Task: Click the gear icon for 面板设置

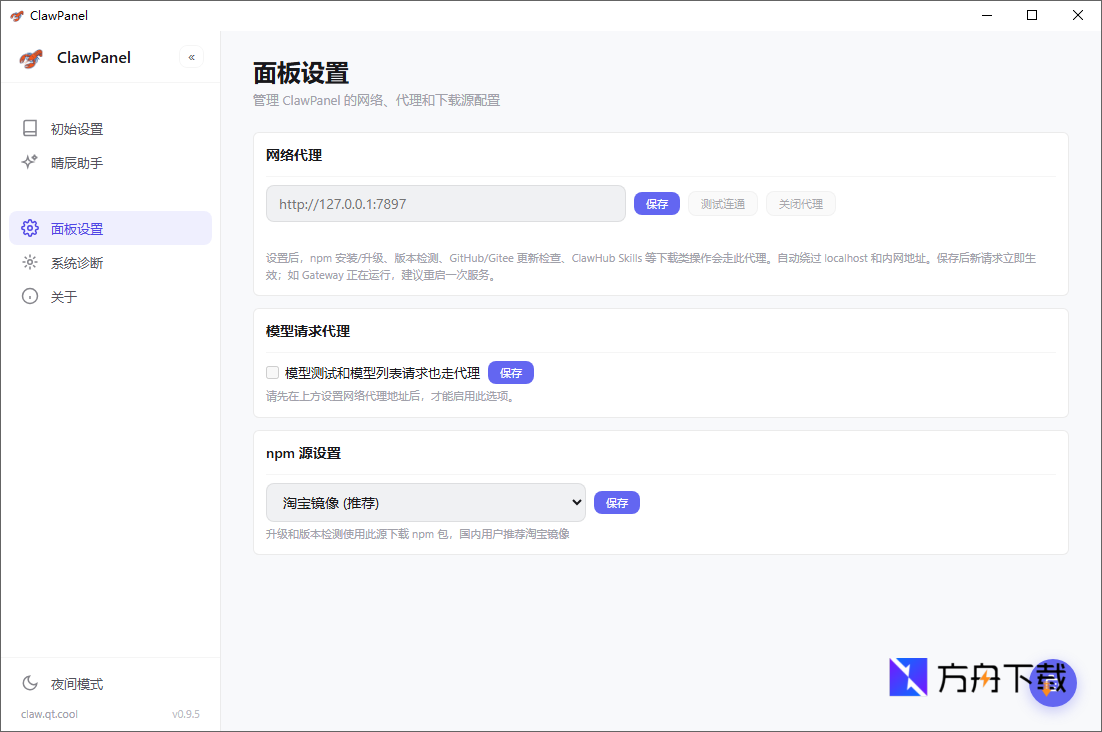Action: [x=30, y=229]
